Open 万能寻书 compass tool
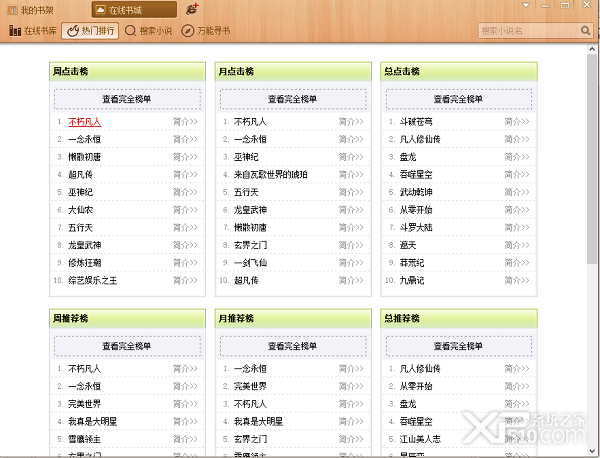Image resolution: width=600 pixels, height=458 pixels. coord(206,31)
